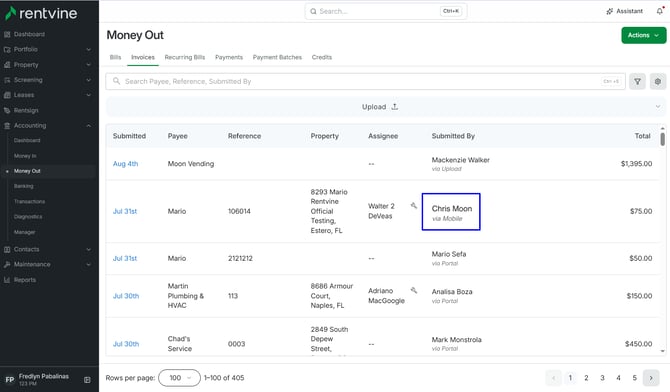
Task: Click the rentvine logo
Action: (x=41, y=13)
